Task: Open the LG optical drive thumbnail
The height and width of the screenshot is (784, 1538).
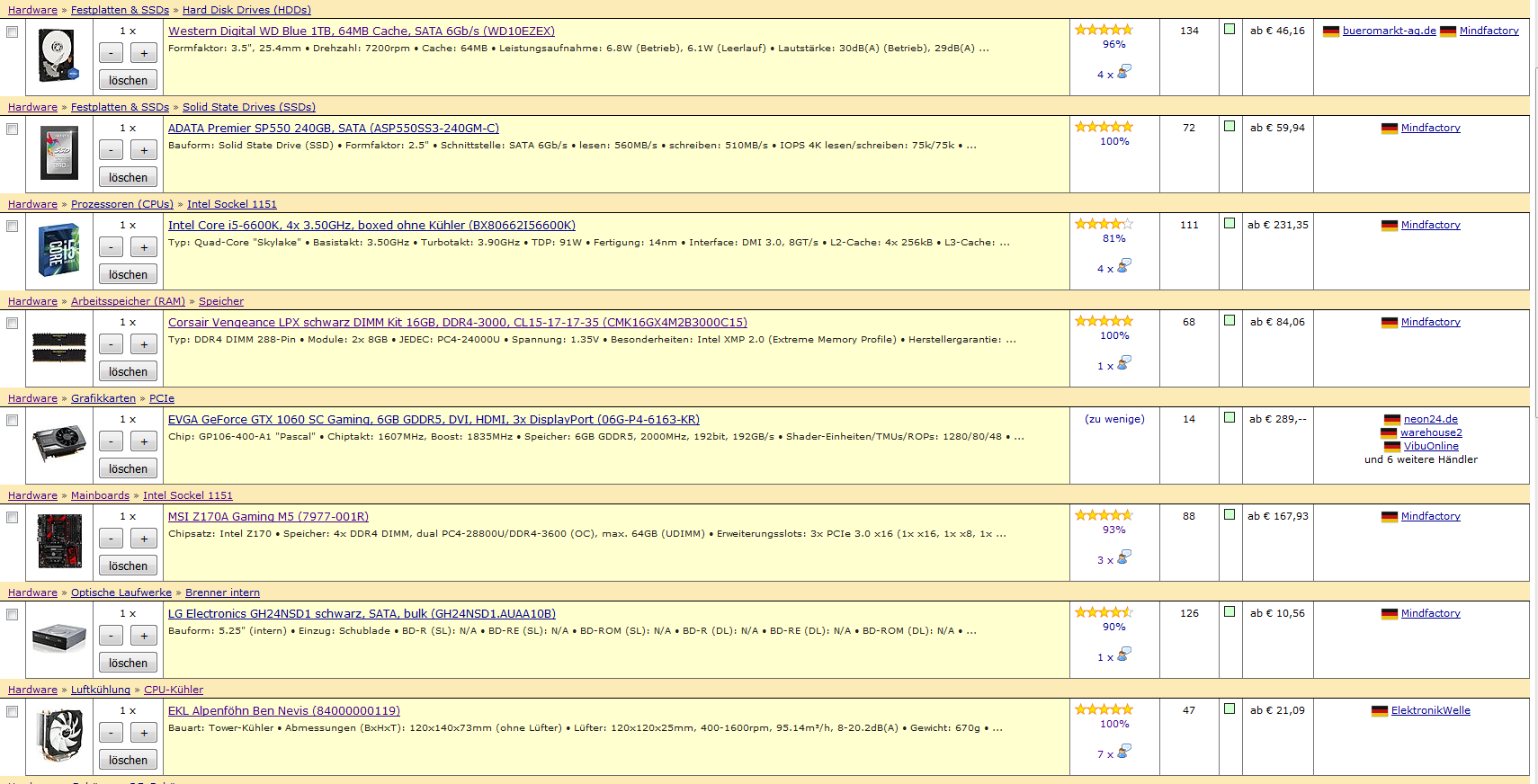Action: 58,637
